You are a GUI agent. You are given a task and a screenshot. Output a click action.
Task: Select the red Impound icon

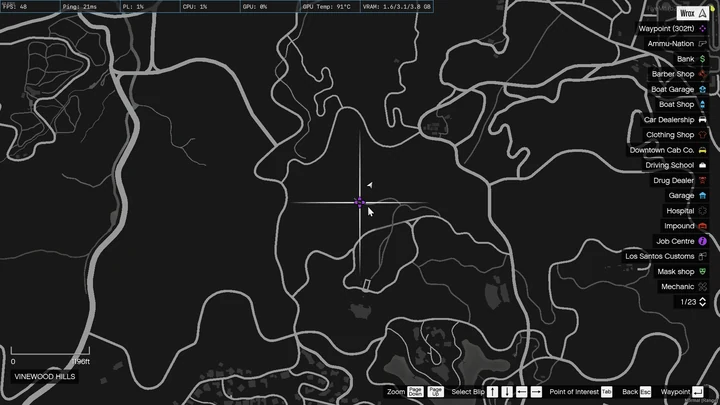tap(703, 226)
